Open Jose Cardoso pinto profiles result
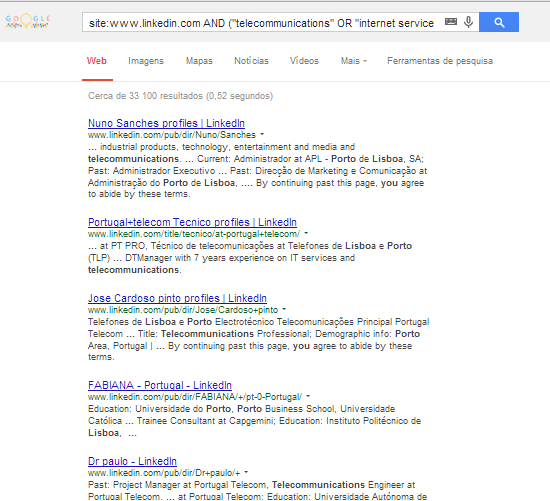Viewport: 550px width, 501px height. click(x=177, y=298)
